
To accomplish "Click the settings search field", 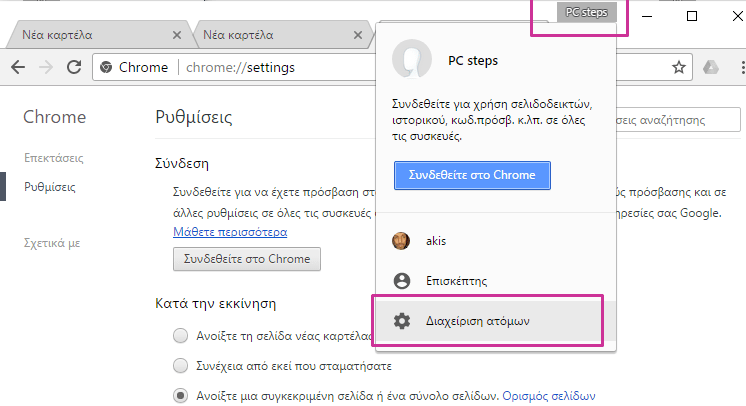I will pos(678,120).
